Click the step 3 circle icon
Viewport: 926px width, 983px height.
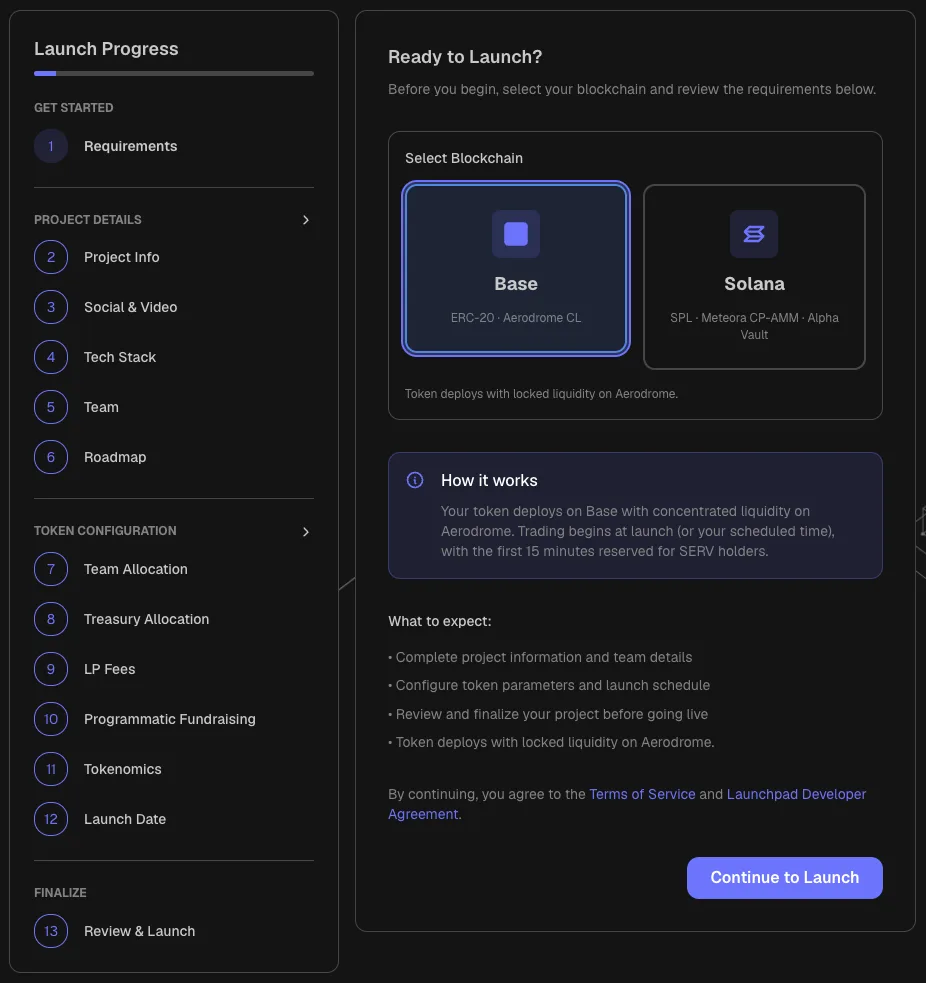click(51, 307)
